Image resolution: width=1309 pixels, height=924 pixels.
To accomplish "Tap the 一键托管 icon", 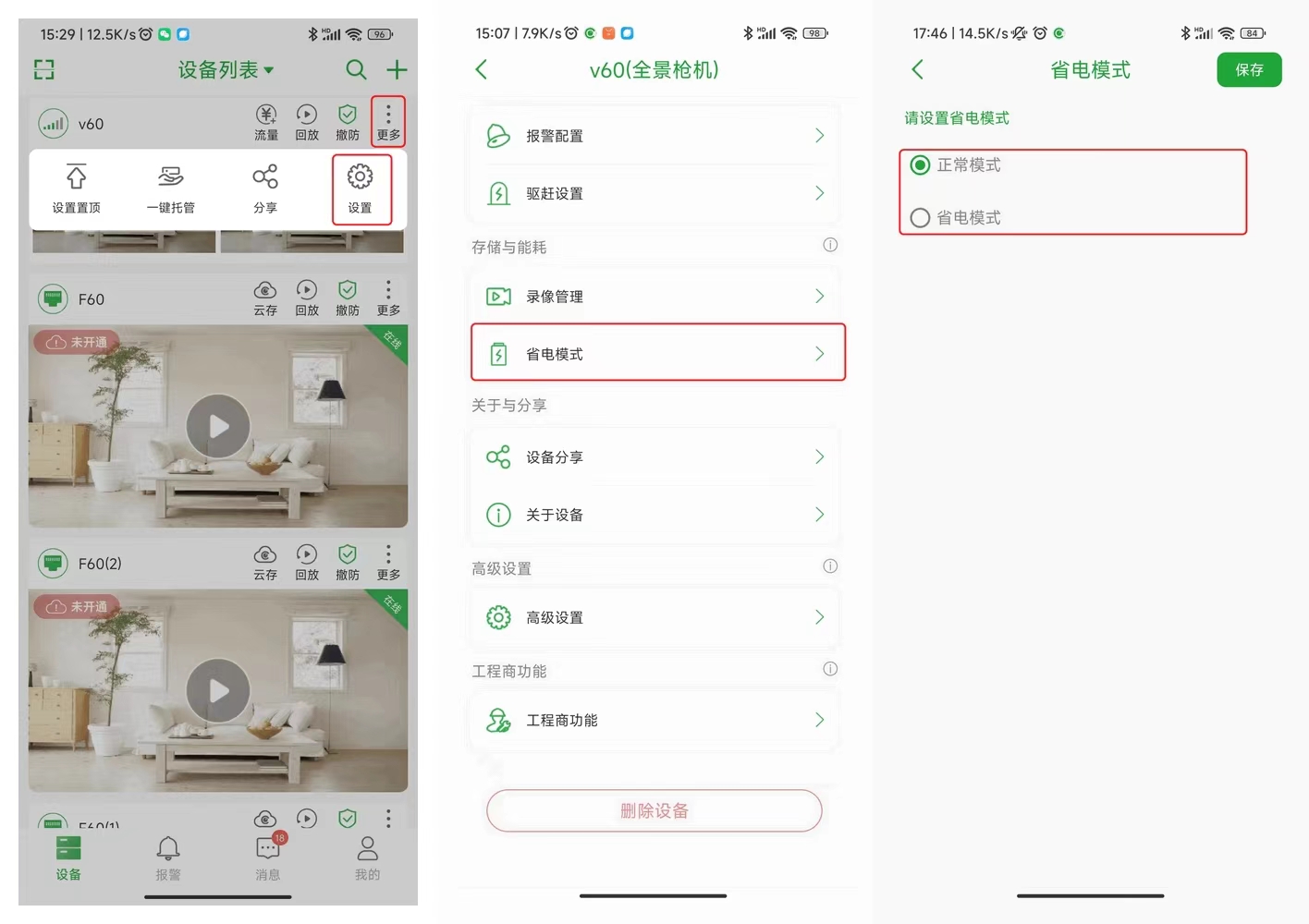I will pyautogui.click(x=171, y=176).
